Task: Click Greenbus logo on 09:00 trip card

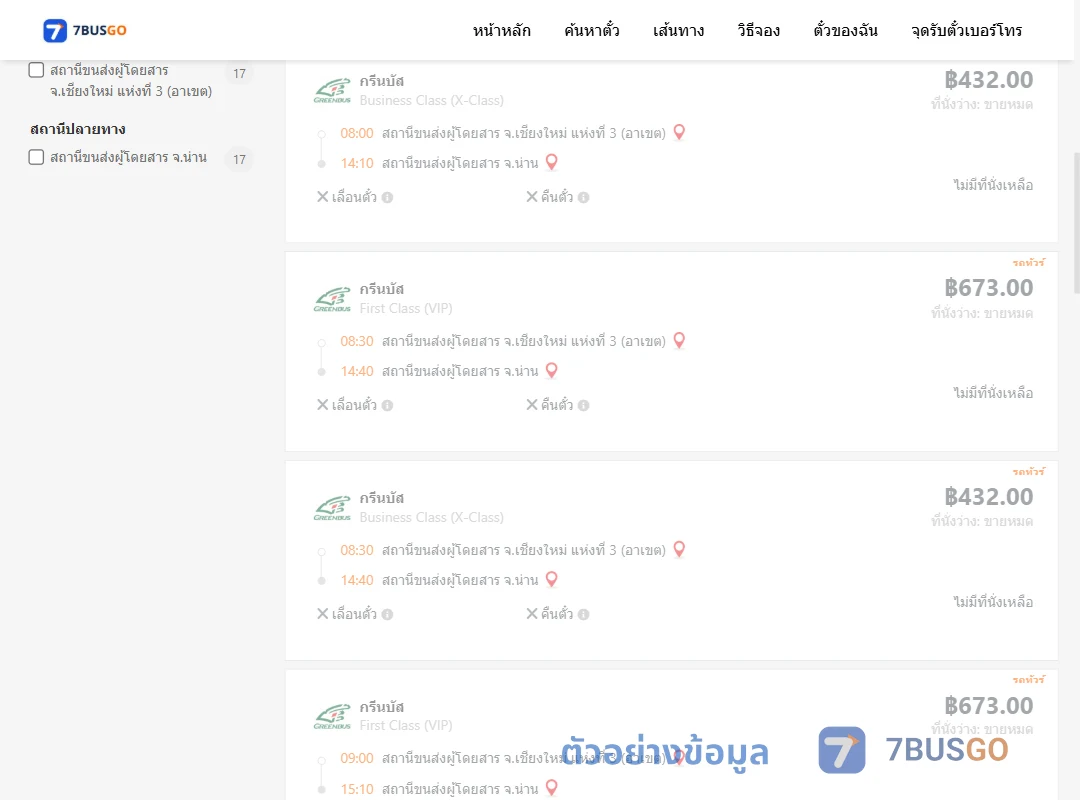Action: [332, 717]
